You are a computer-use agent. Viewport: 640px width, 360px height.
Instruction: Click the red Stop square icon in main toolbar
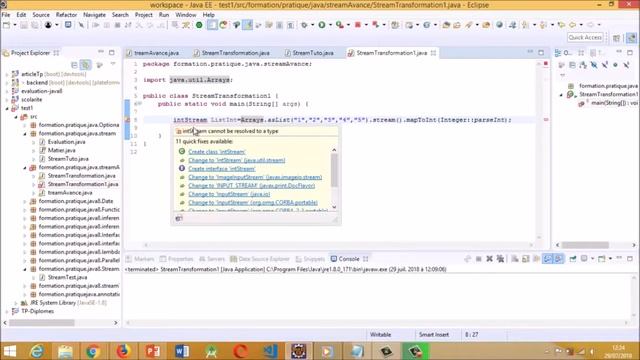(358, 25)
